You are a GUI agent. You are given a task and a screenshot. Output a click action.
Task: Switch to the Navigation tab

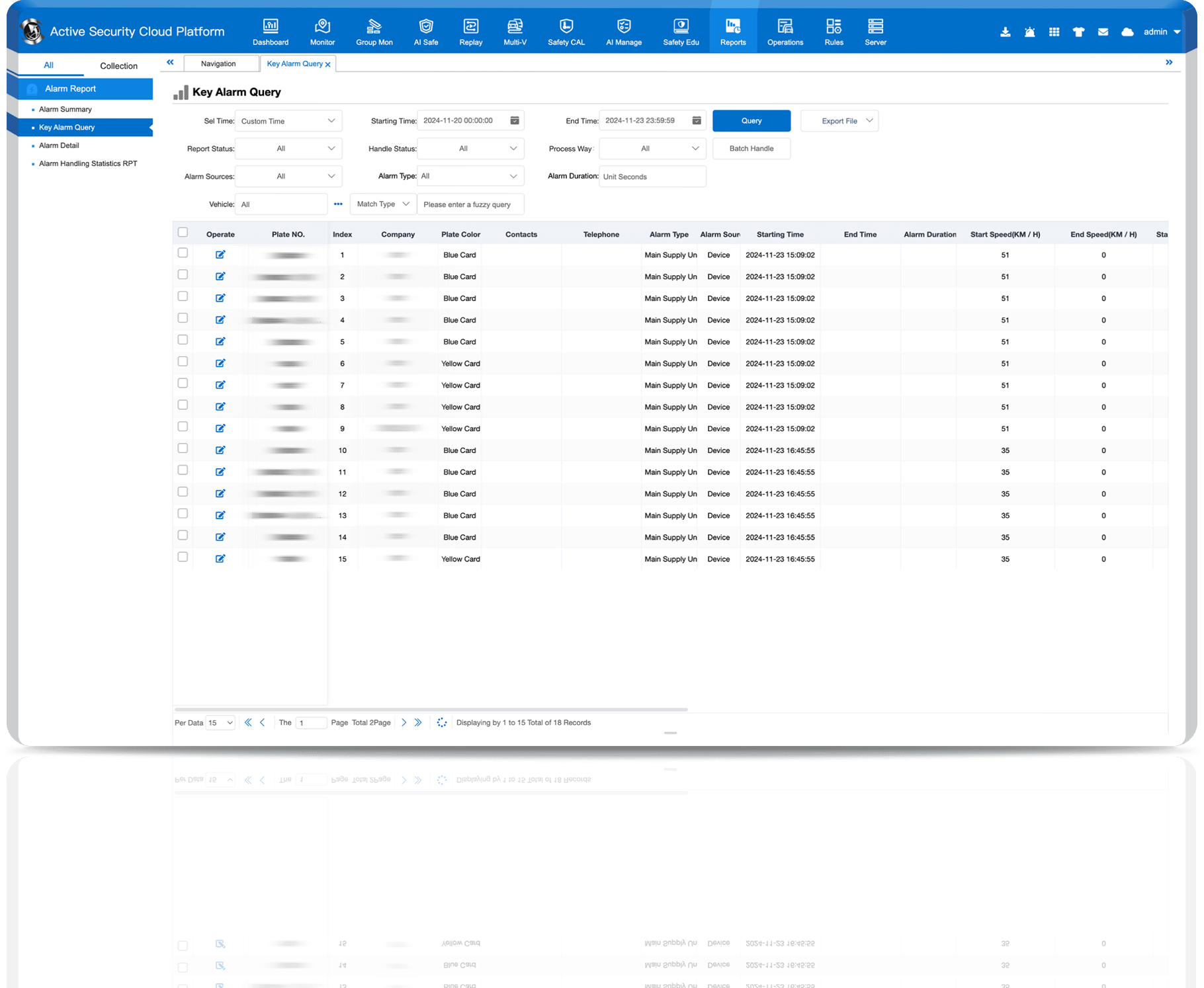pyautogui.click(x=218, y=63)
